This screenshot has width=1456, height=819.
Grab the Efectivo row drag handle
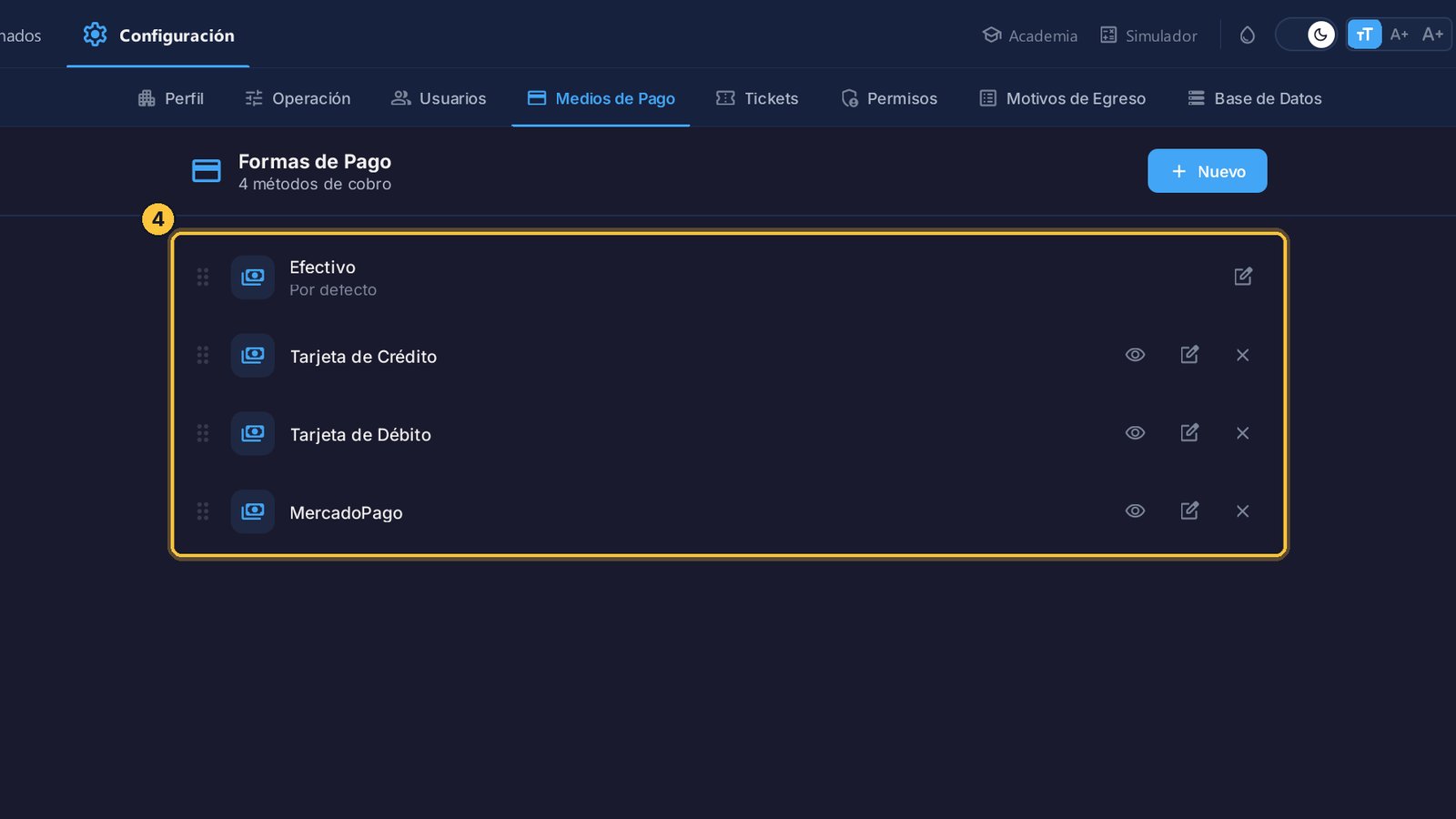[x=203, y=277]
